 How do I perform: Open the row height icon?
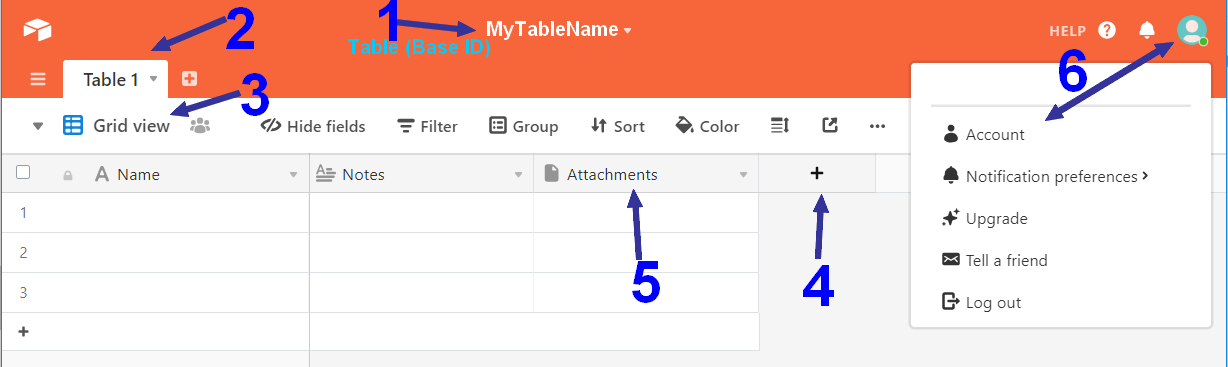(781, 125)
